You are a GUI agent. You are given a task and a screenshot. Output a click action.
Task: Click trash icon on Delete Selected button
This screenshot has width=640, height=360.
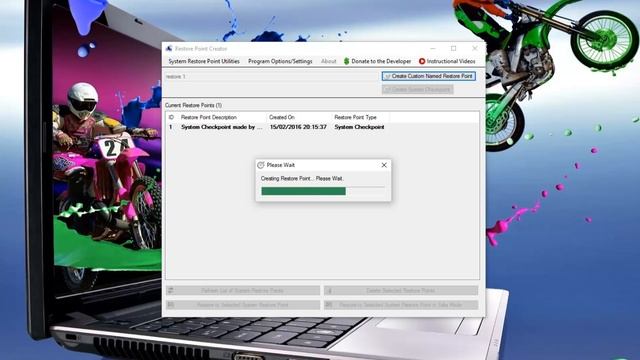(329, 291)
